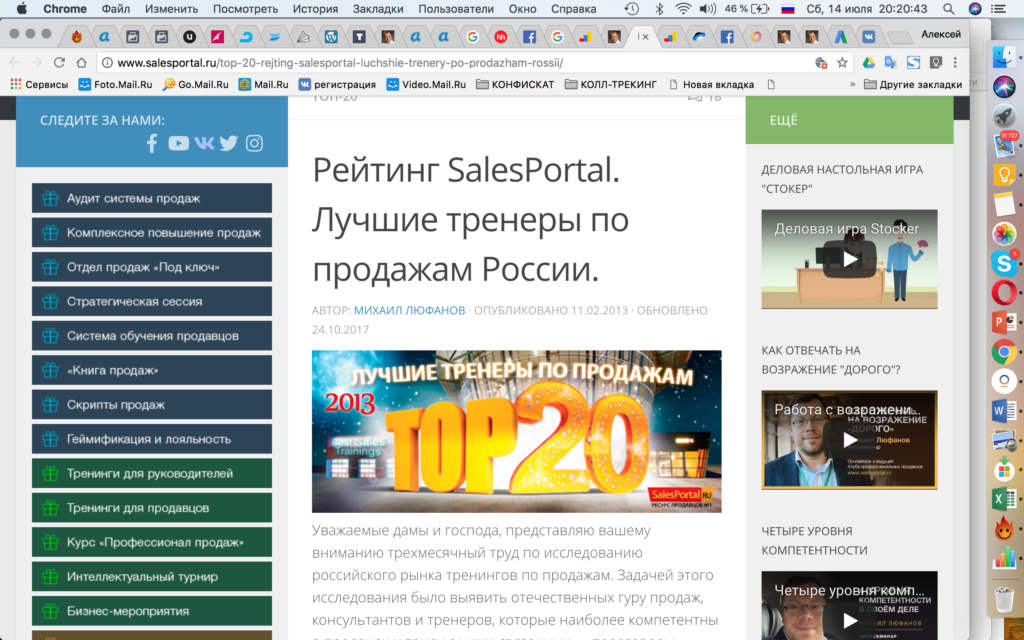Open the КОНФИСКАТ bookmarks folder

tap(514, 84)
